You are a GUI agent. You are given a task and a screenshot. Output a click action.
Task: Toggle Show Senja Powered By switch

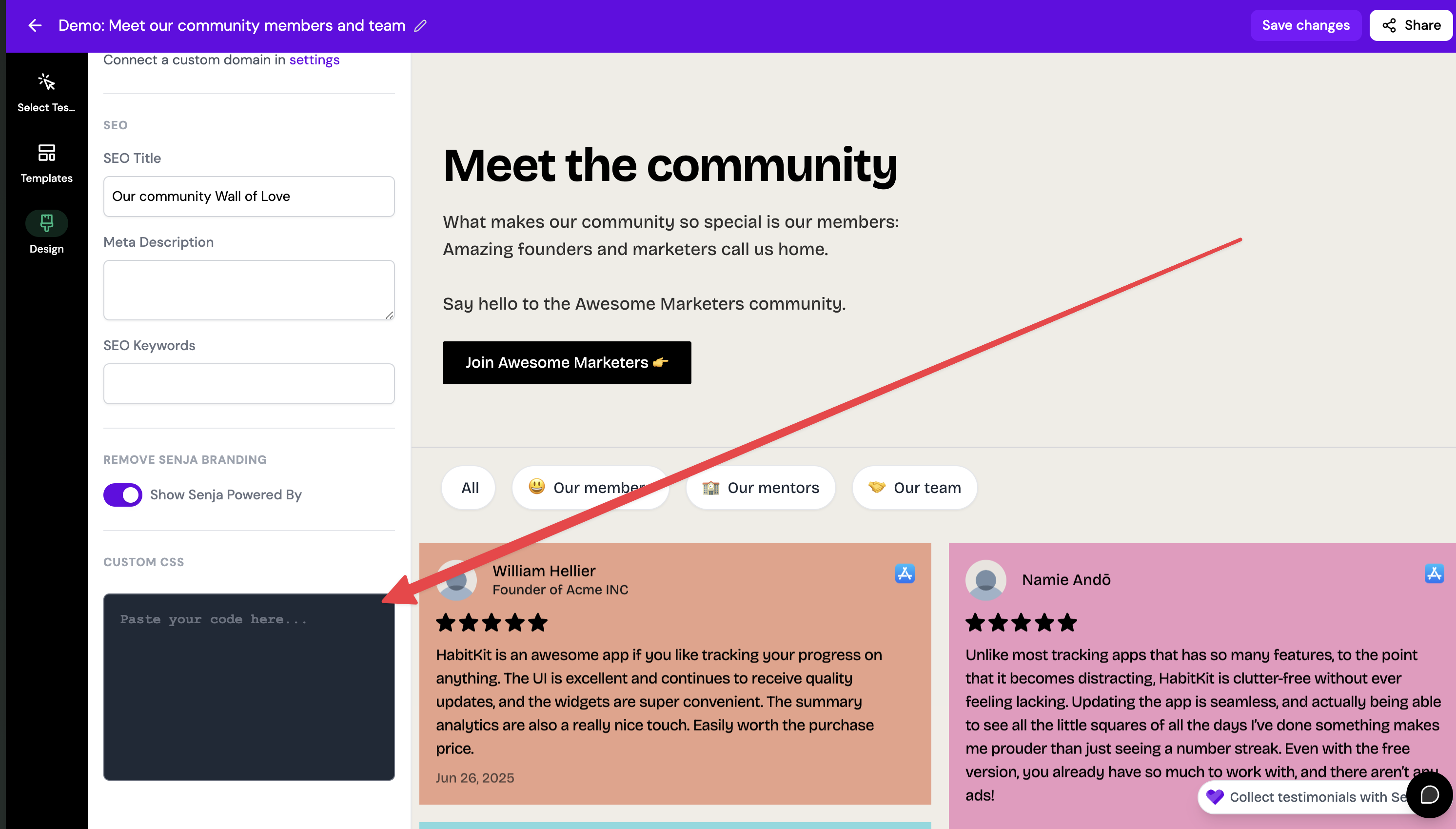pyautogui.click(x=123, y=495)
